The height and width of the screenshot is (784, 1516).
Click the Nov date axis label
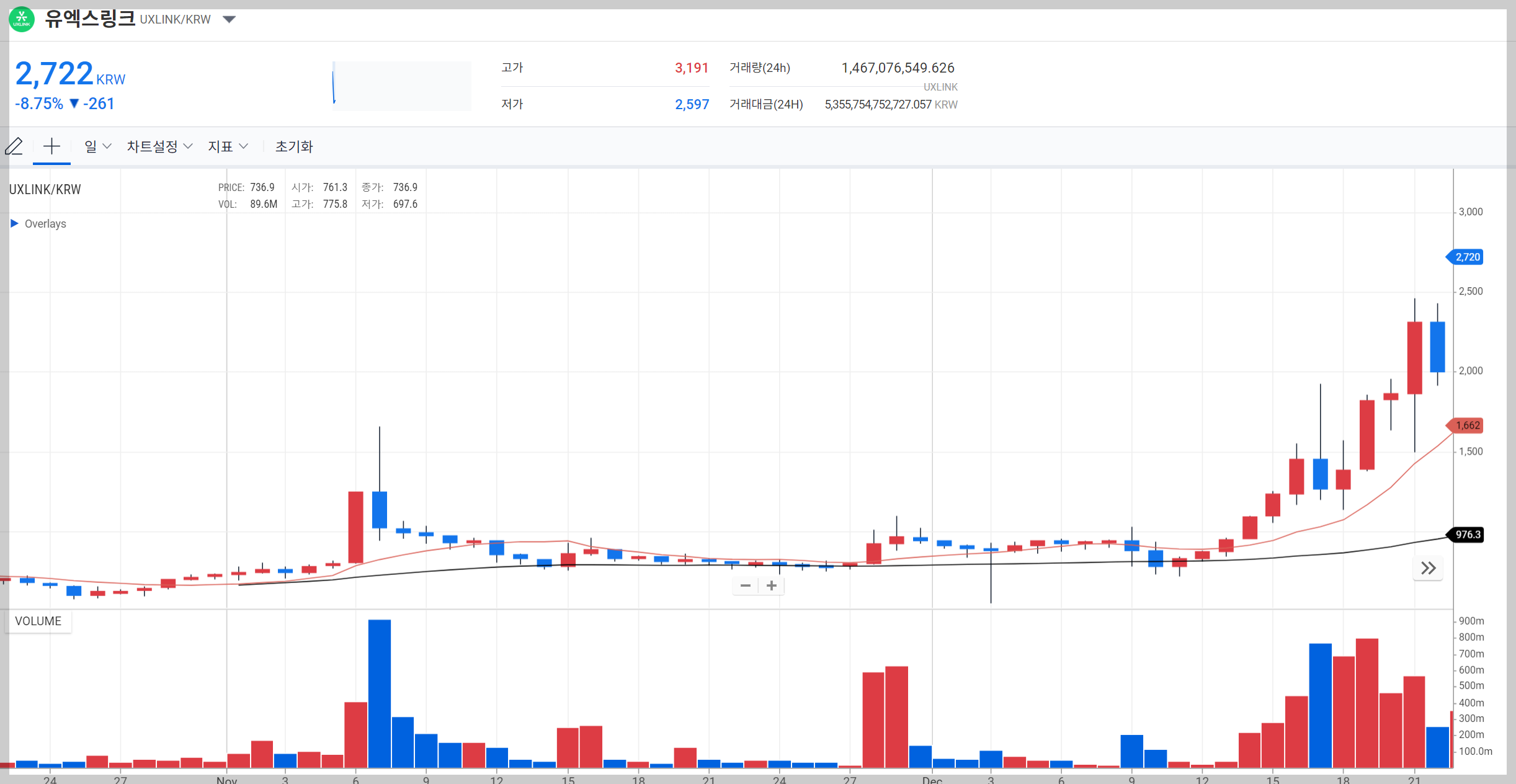tap(227, 780)
